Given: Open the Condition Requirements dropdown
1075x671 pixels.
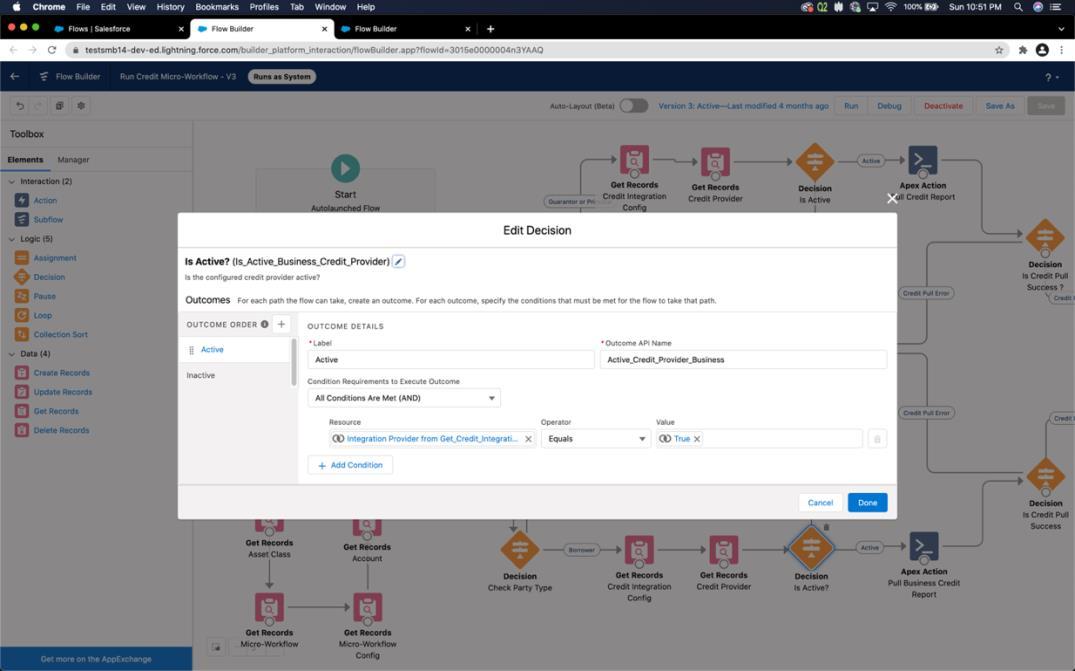Looking at the screenshot, I should tap(404, 398).
